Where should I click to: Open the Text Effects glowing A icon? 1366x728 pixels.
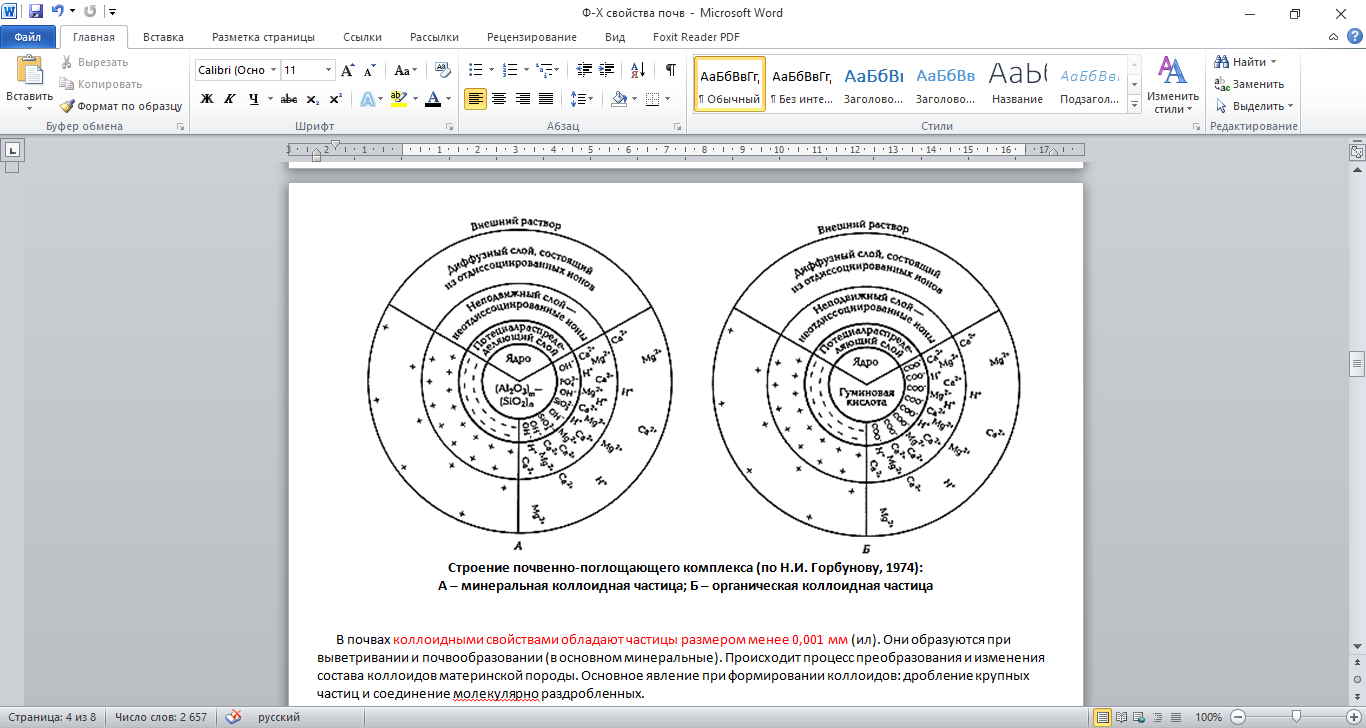click(367, 99)
